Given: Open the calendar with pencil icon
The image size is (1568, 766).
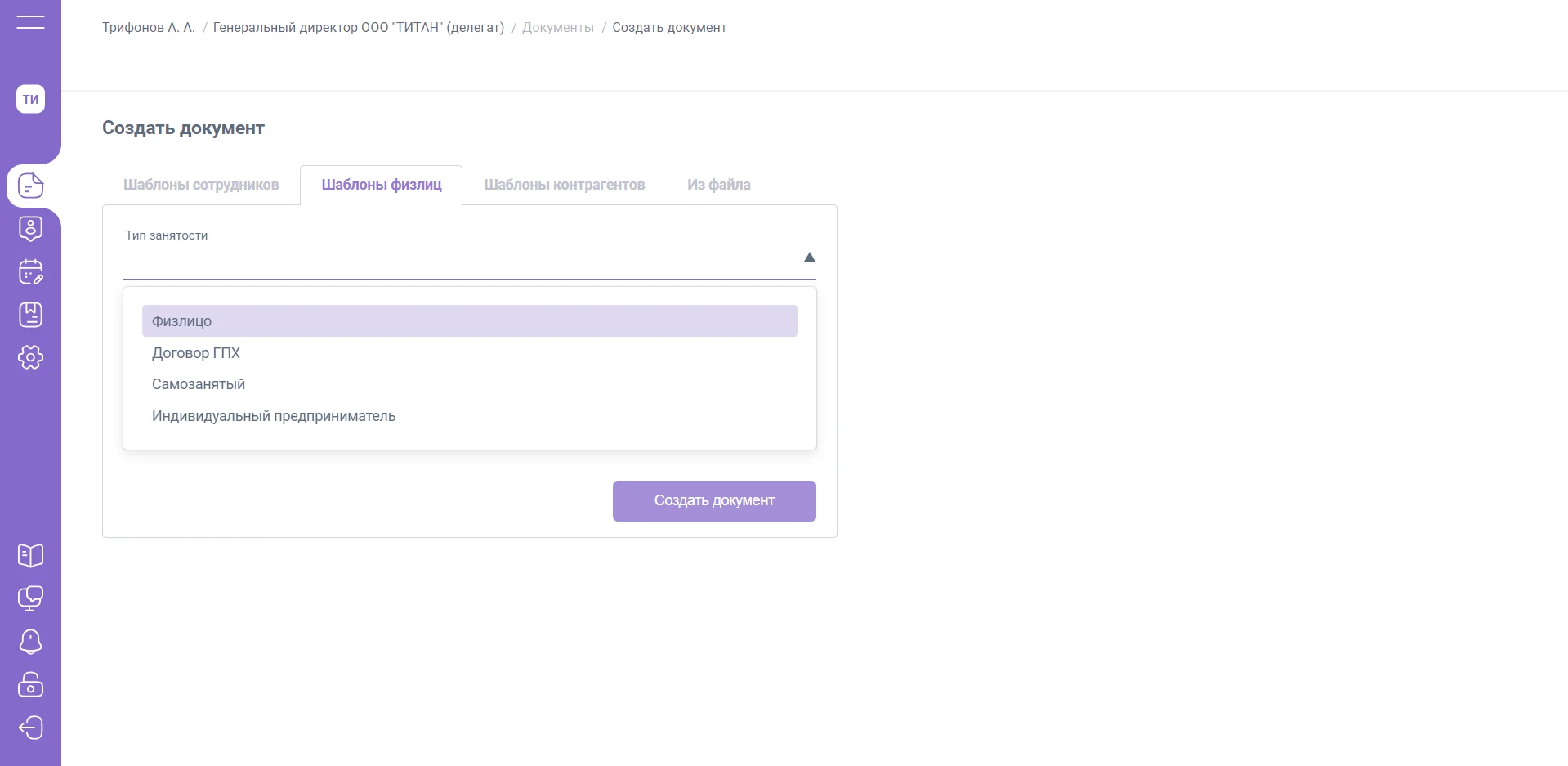Looking at the screenshot, I should pos(30,272).
